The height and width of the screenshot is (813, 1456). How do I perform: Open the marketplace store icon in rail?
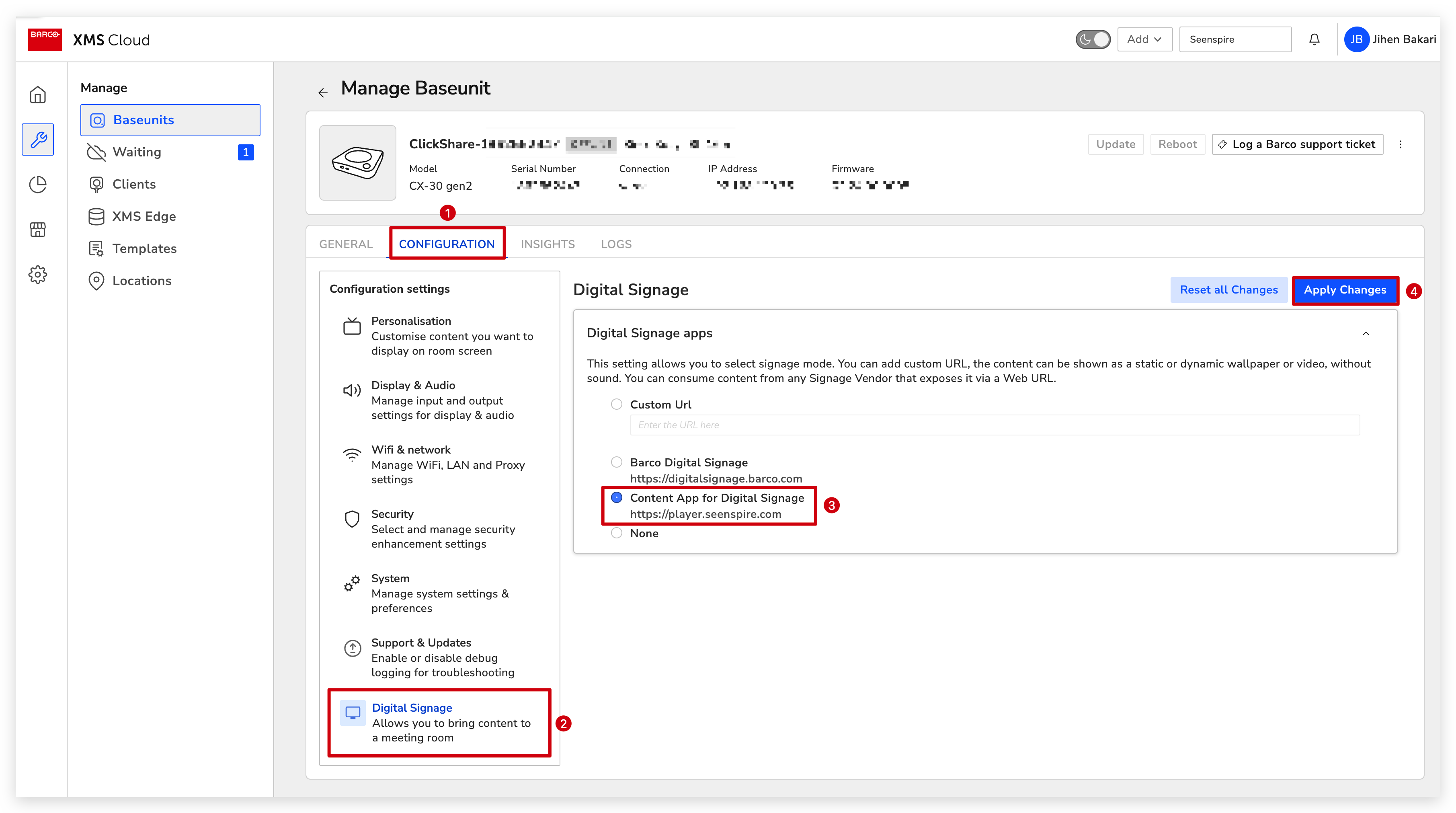38,229
